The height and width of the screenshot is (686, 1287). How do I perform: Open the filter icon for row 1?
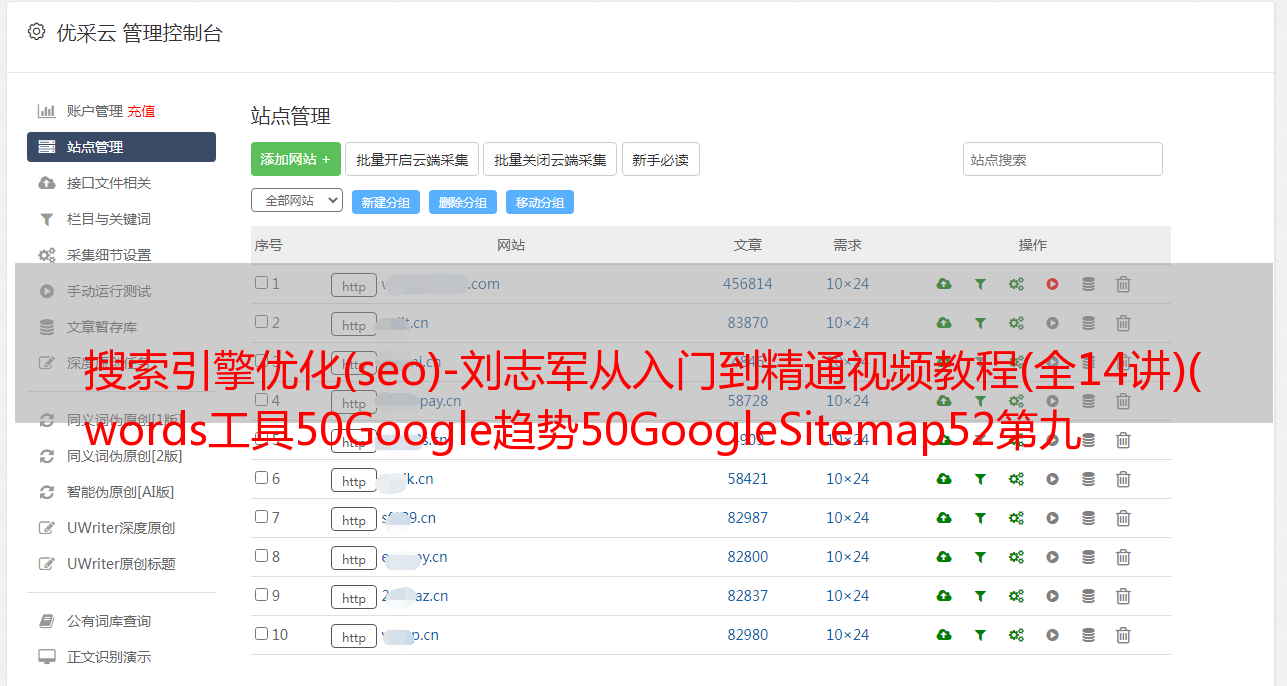point(980,284)
